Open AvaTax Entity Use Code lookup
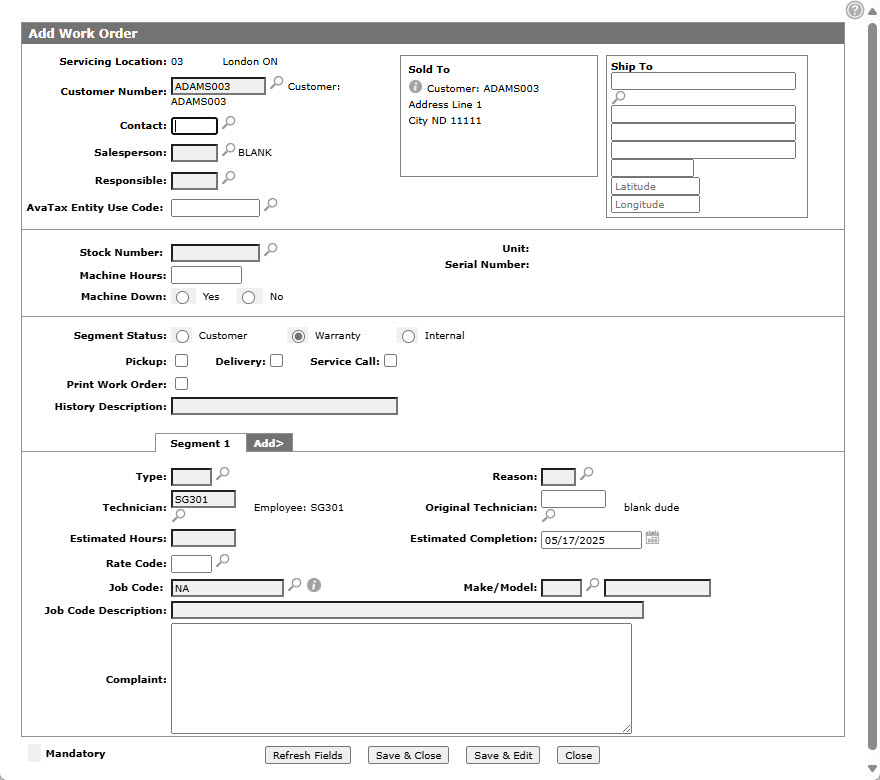 click(x=271, y=205)
